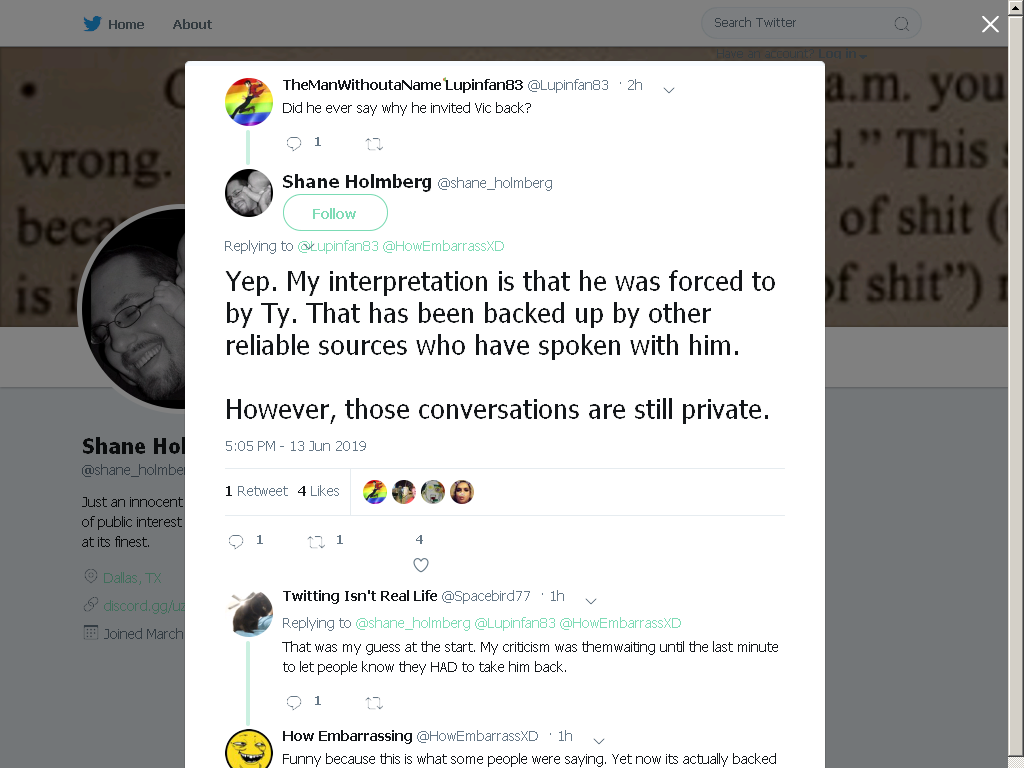Viewport: 1024px width, 768px height.
Task: Open the rainbow avatar among likers
Action: 375,492
